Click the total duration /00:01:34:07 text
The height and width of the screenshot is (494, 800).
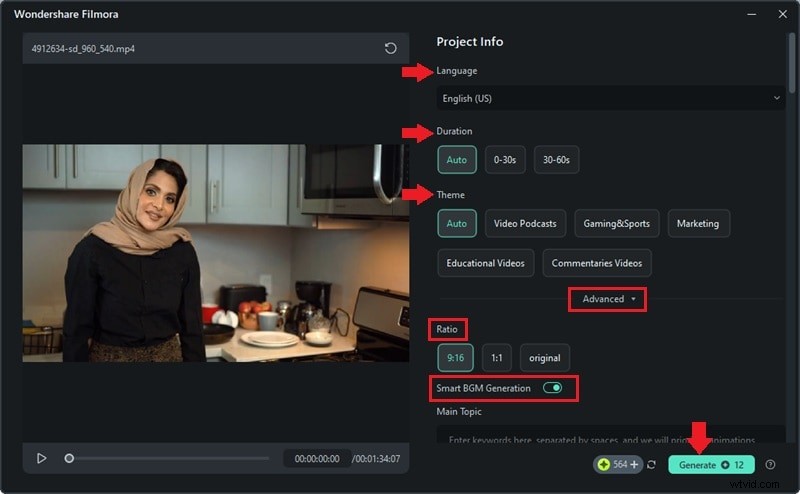click(x=377, y=458)
